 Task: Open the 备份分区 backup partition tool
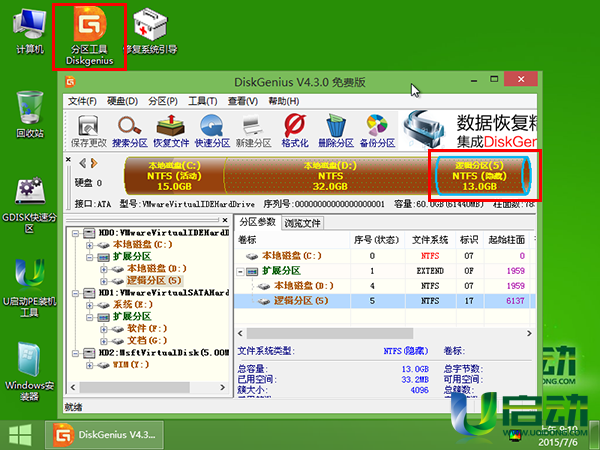(377, 131)
